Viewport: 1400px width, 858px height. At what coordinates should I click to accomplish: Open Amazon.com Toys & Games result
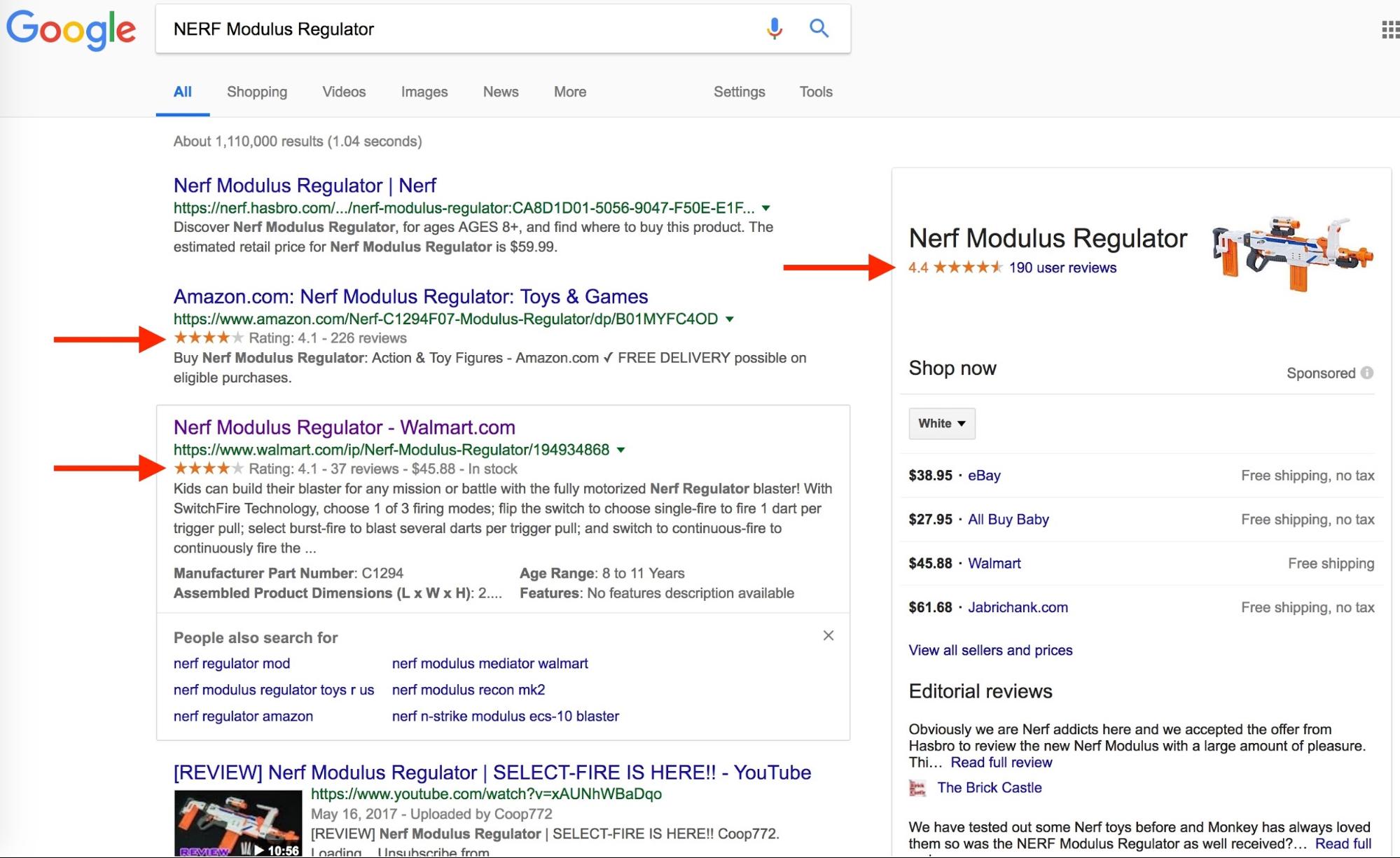click(411, 297)
